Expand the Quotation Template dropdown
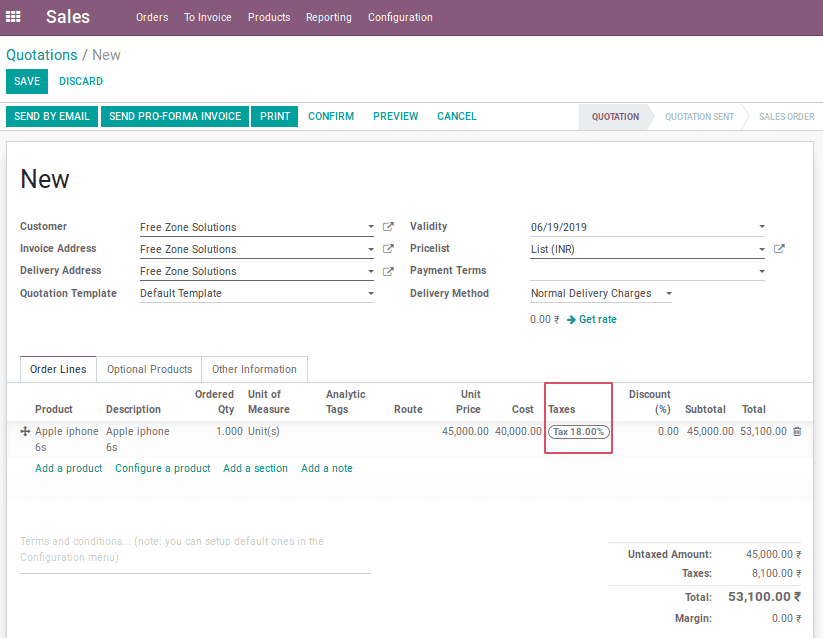The width and height of the screenshot is (823, 638). point(371,293)
